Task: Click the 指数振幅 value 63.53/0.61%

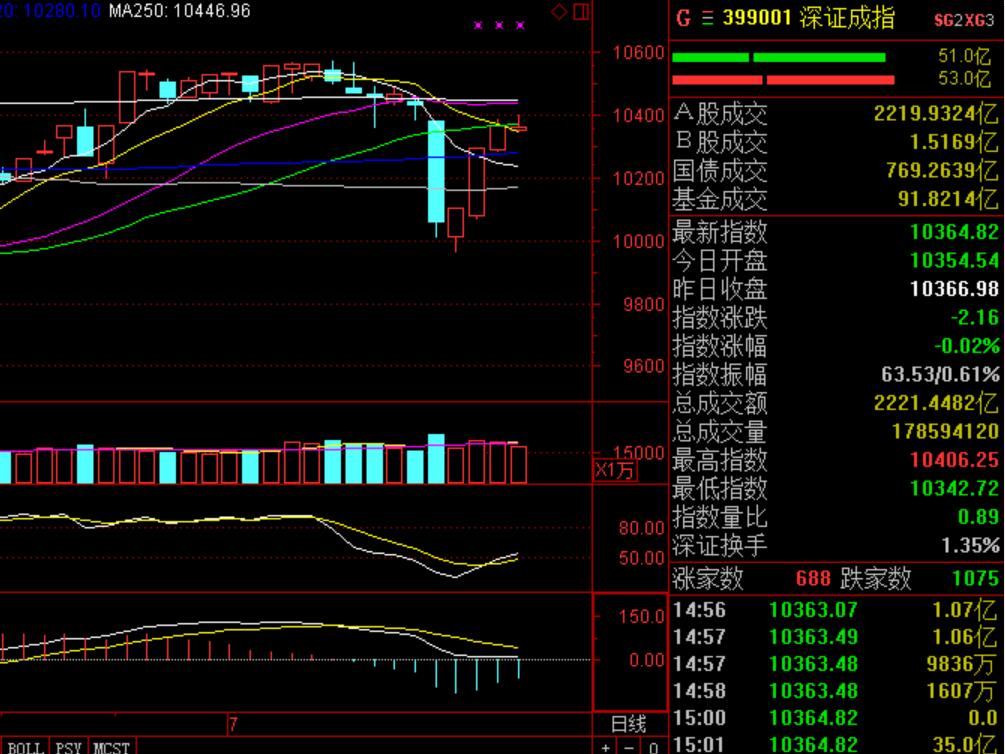Action: click(940, 374)
